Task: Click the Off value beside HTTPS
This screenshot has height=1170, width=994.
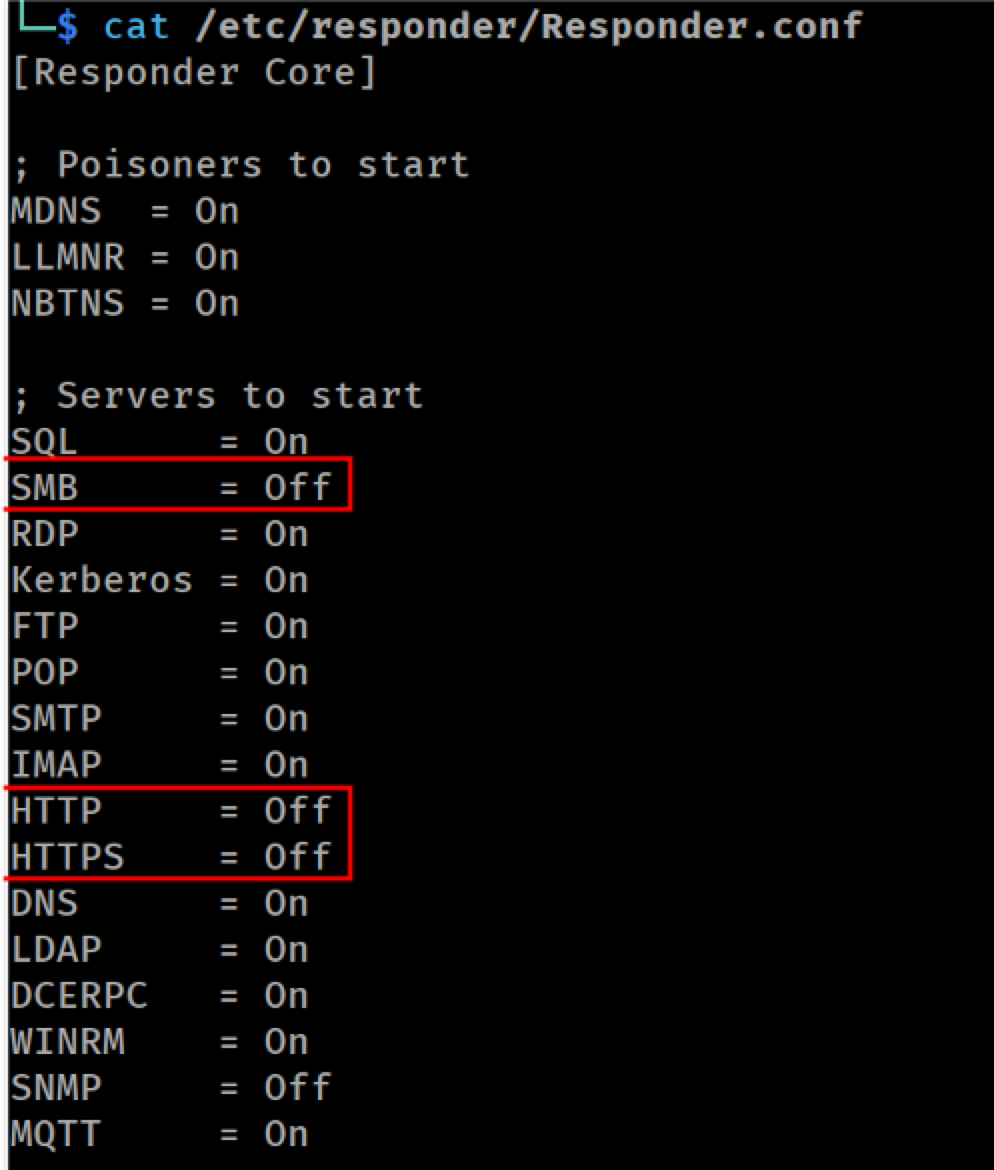Action: point(297,857)
